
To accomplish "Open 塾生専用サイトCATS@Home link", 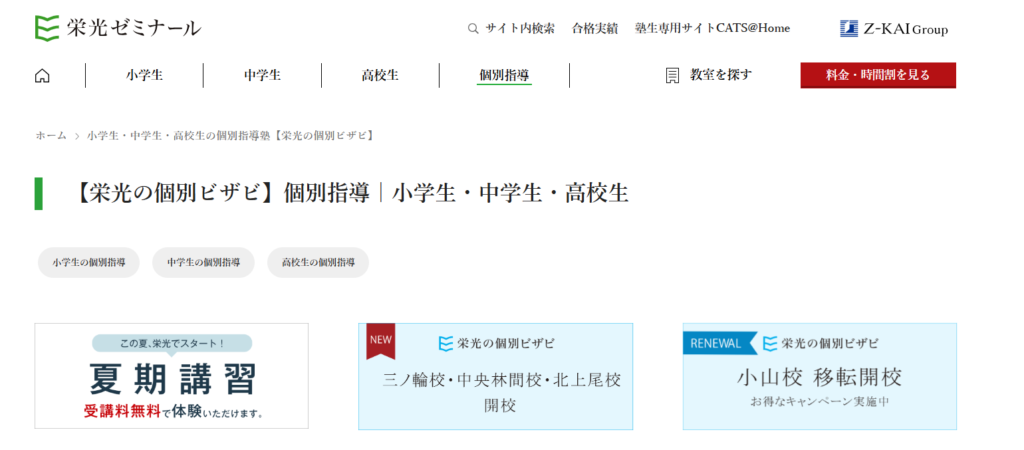I will [x=712, y=29].
